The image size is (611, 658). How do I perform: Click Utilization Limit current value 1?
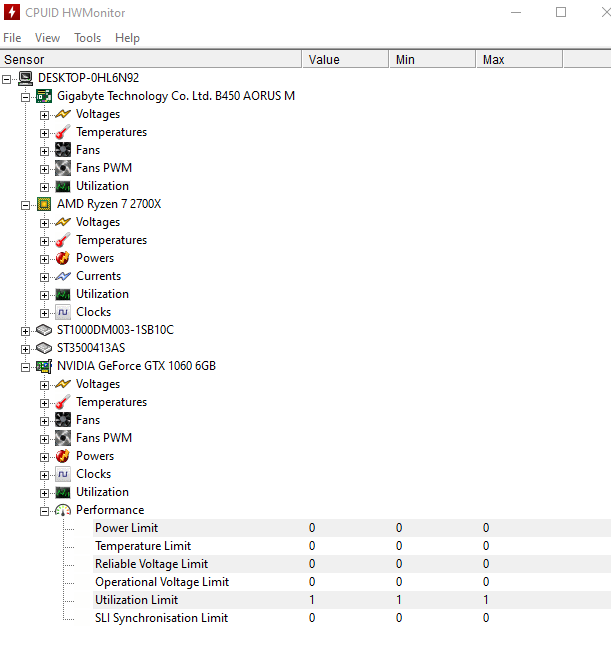312,600
